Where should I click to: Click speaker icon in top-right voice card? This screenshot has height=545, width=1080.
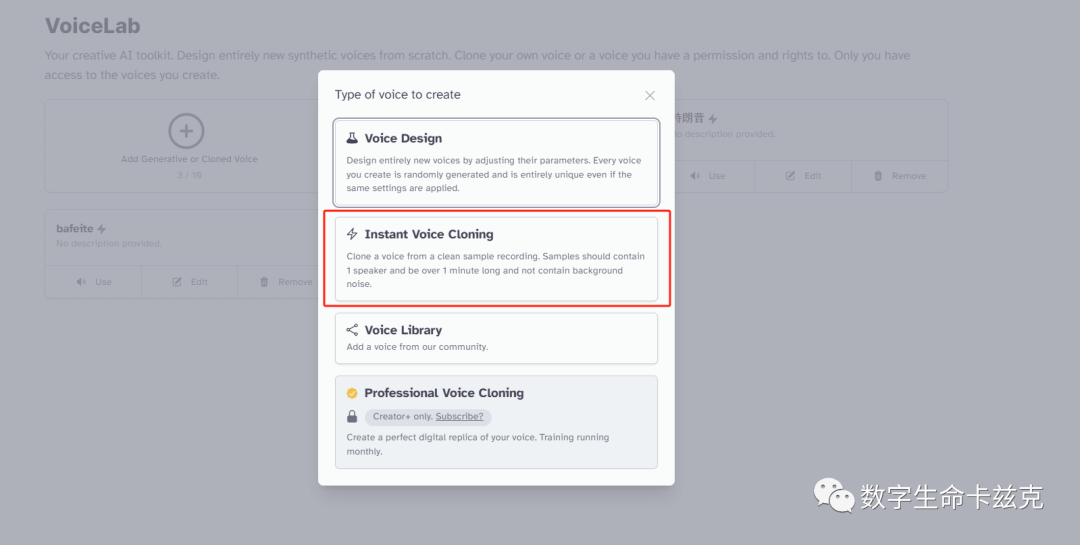(696, 176)
